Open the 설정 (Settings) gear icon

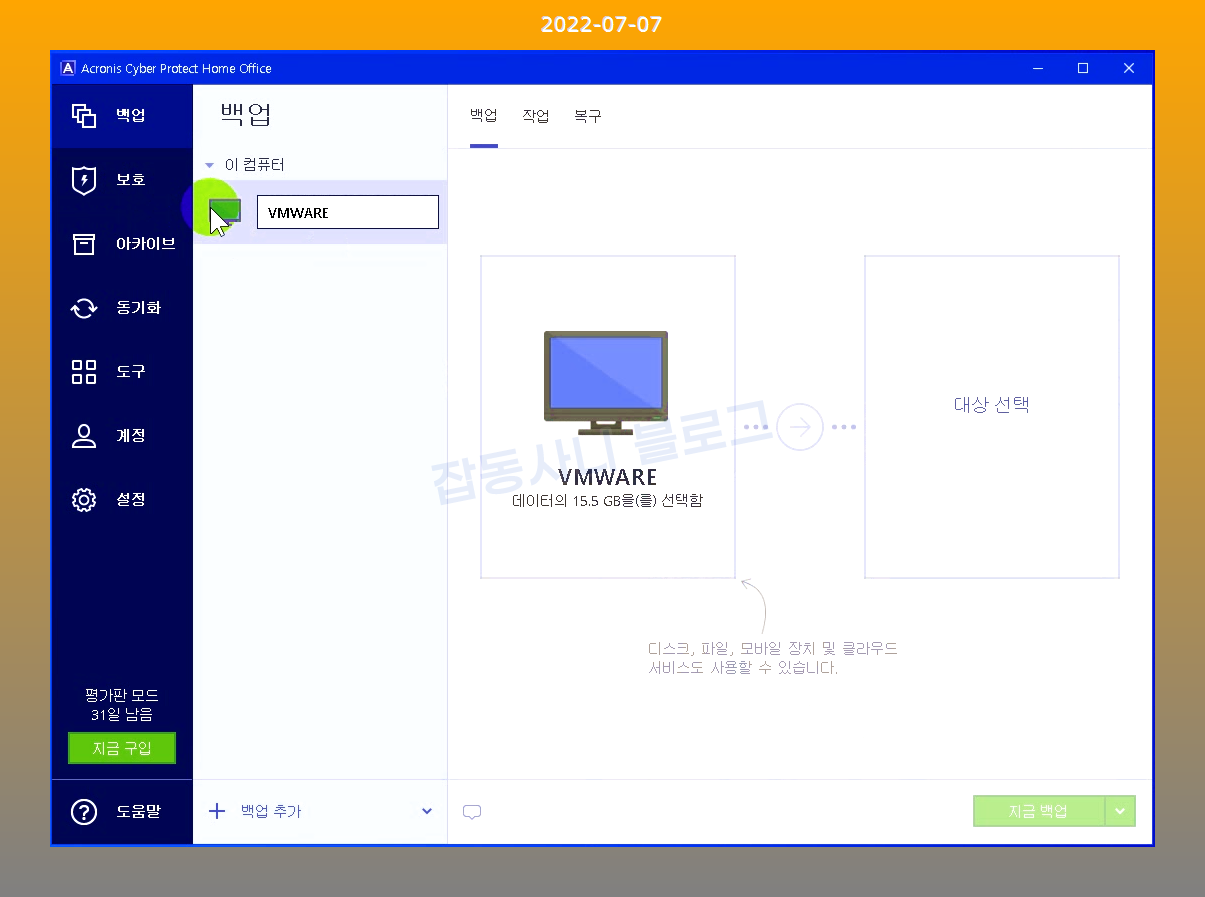click(84, 500)
